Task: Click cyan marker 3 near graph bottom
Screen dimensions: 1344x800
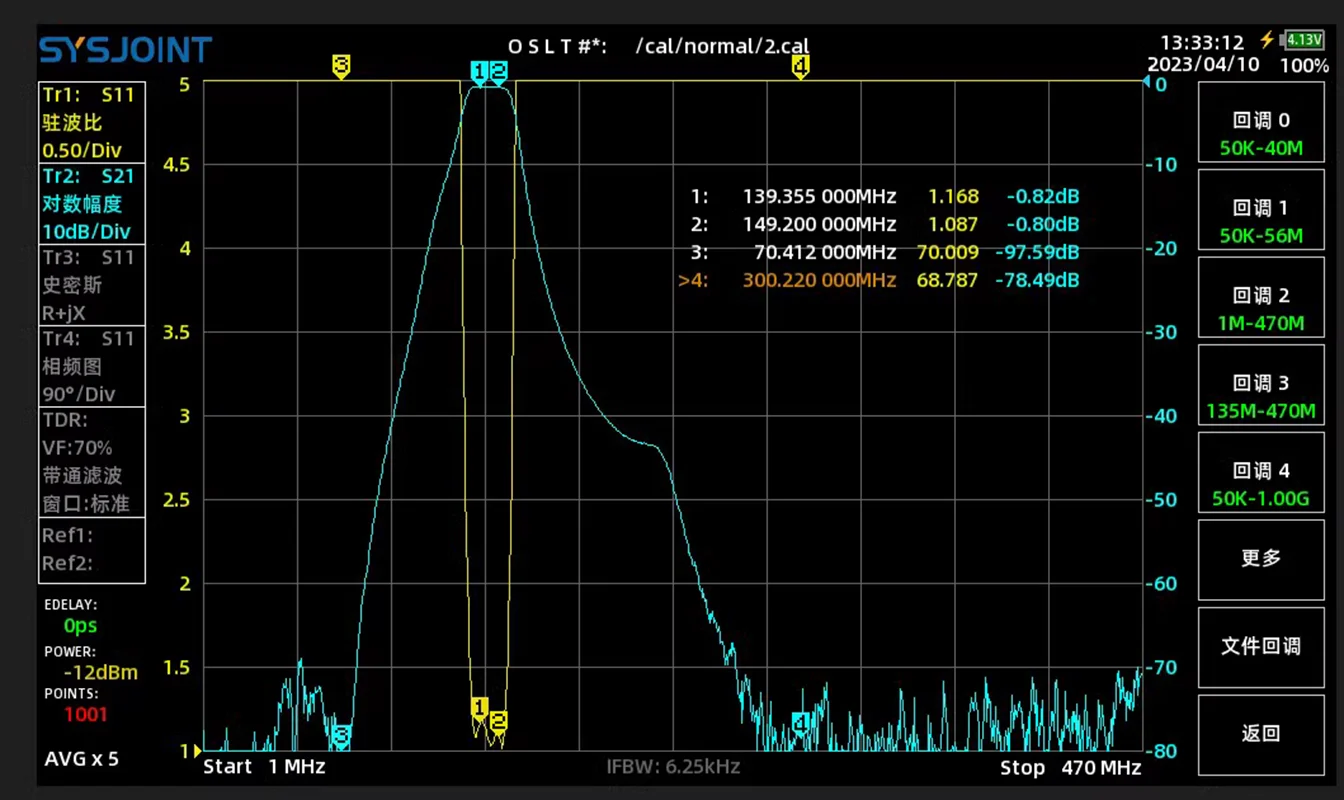Action: coord(341,736)
